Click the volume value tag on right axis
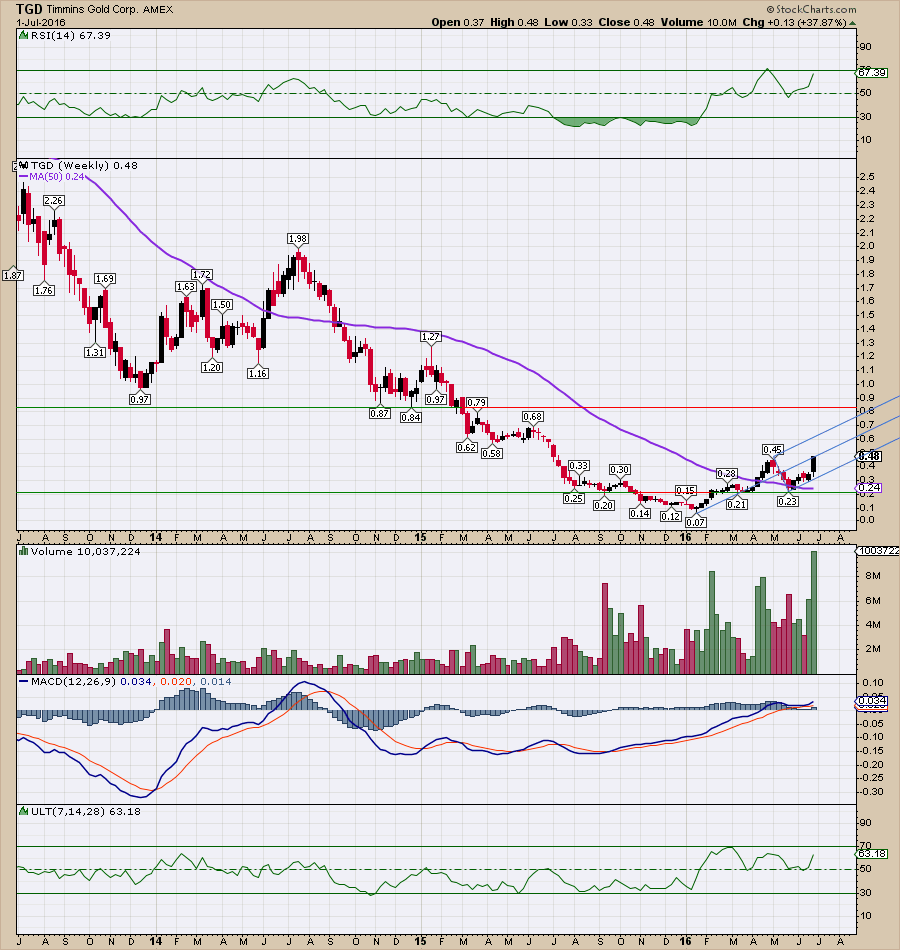Viewport: 900px width, 950px height. [878, 550]
